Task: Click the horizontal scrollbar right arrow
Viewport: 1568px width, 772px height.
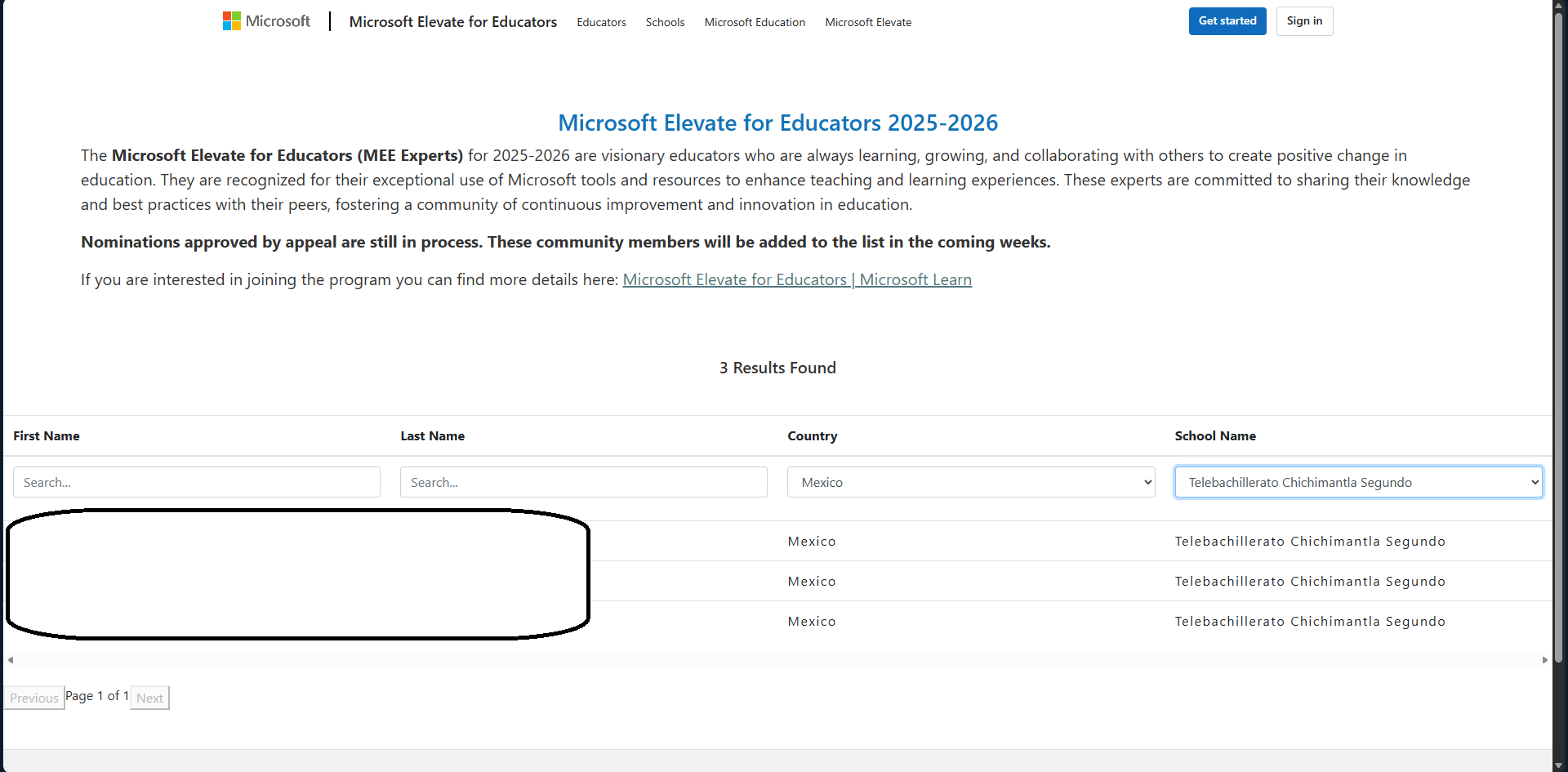Action: point(1545,660)
